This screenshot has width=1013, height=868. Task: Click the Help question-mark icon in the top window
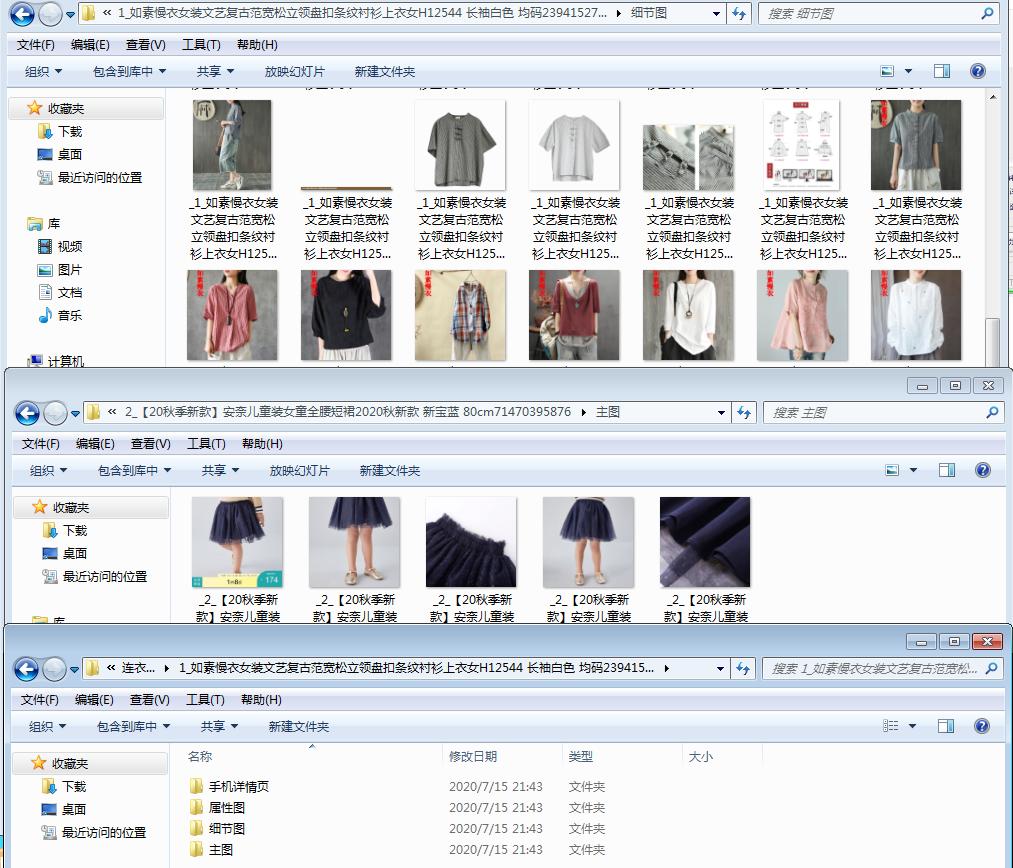click(977, 70)
